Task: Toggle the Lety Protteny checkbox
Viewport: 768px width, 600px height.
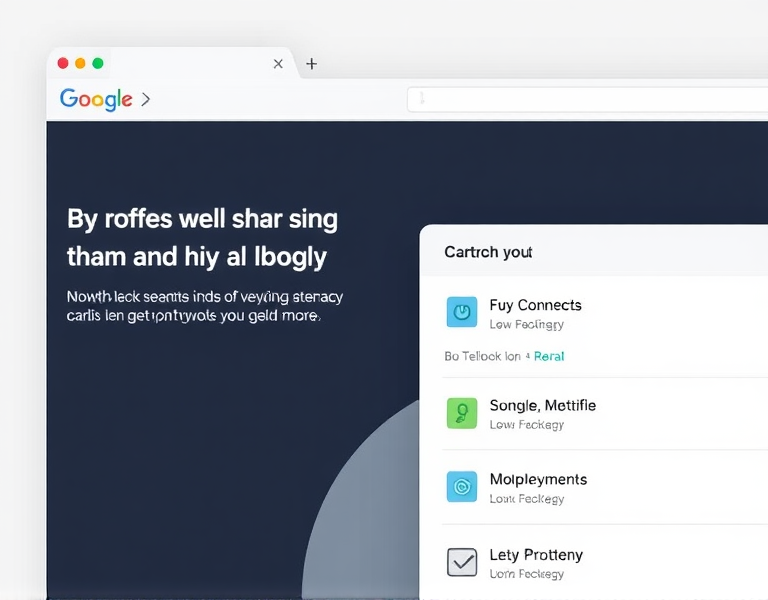Action: [462, 562]
